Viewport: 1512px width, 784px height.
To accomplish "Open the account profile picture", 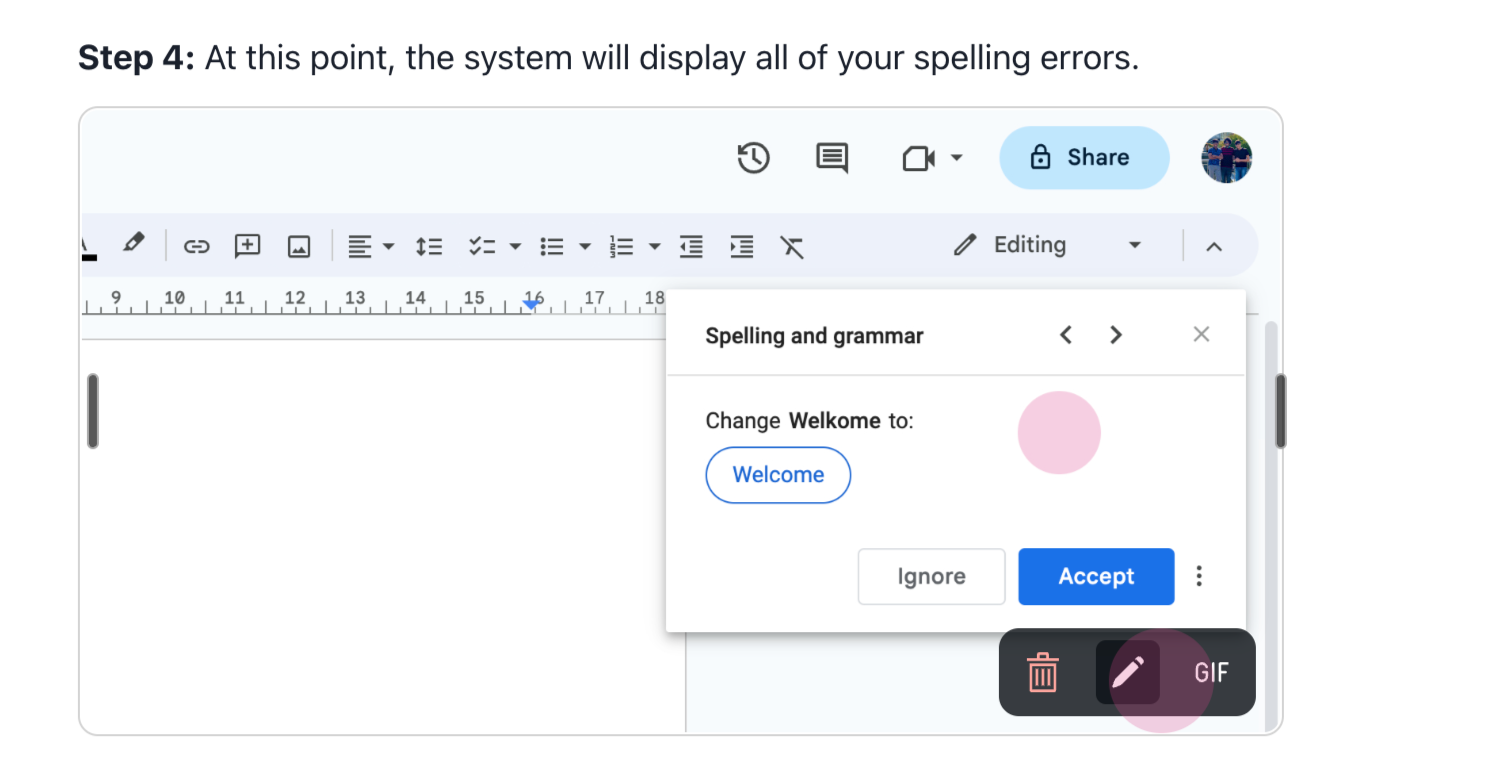I will click(1227, 158).
